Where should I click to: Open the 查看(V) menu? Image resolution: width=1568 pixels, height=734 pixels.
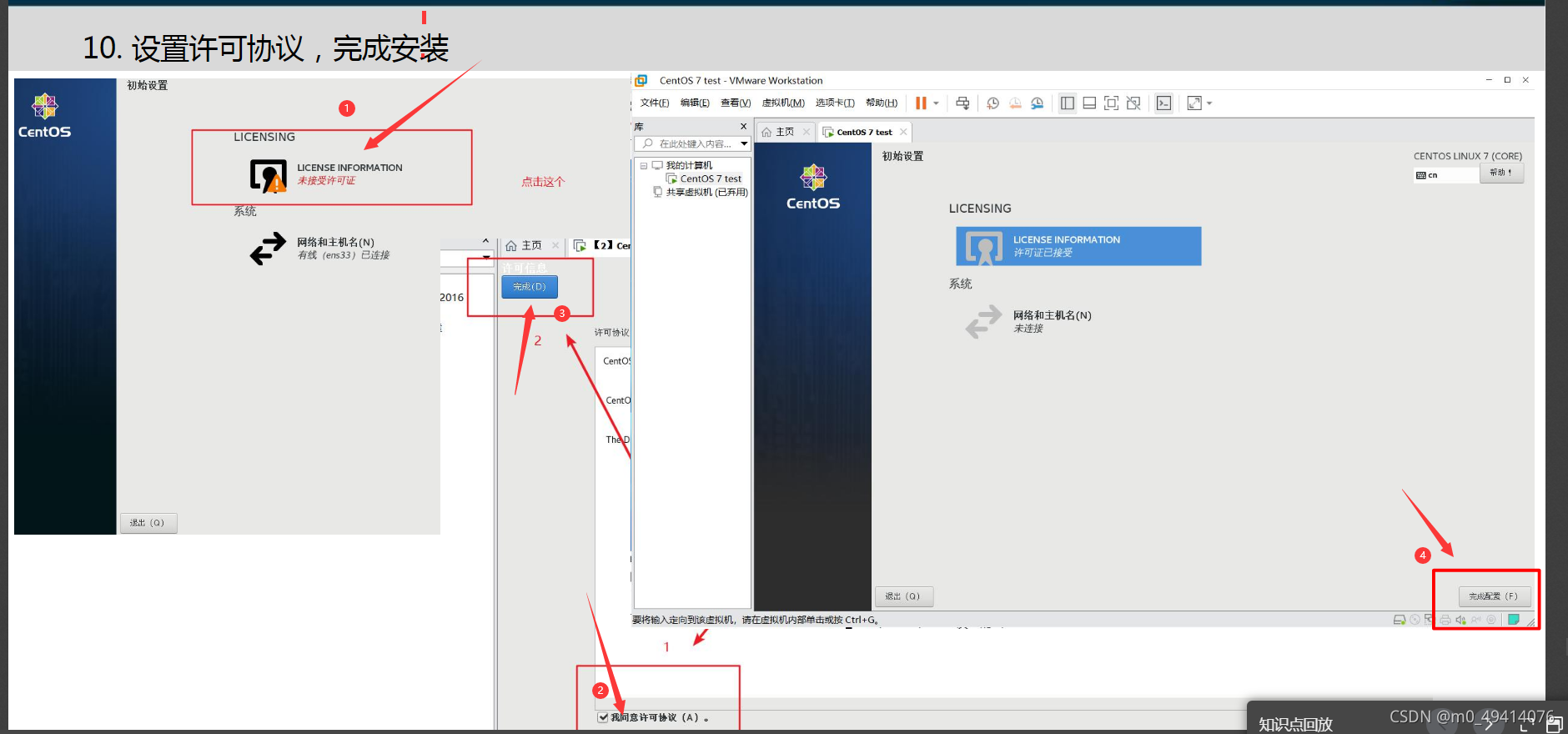click(736, 103)
